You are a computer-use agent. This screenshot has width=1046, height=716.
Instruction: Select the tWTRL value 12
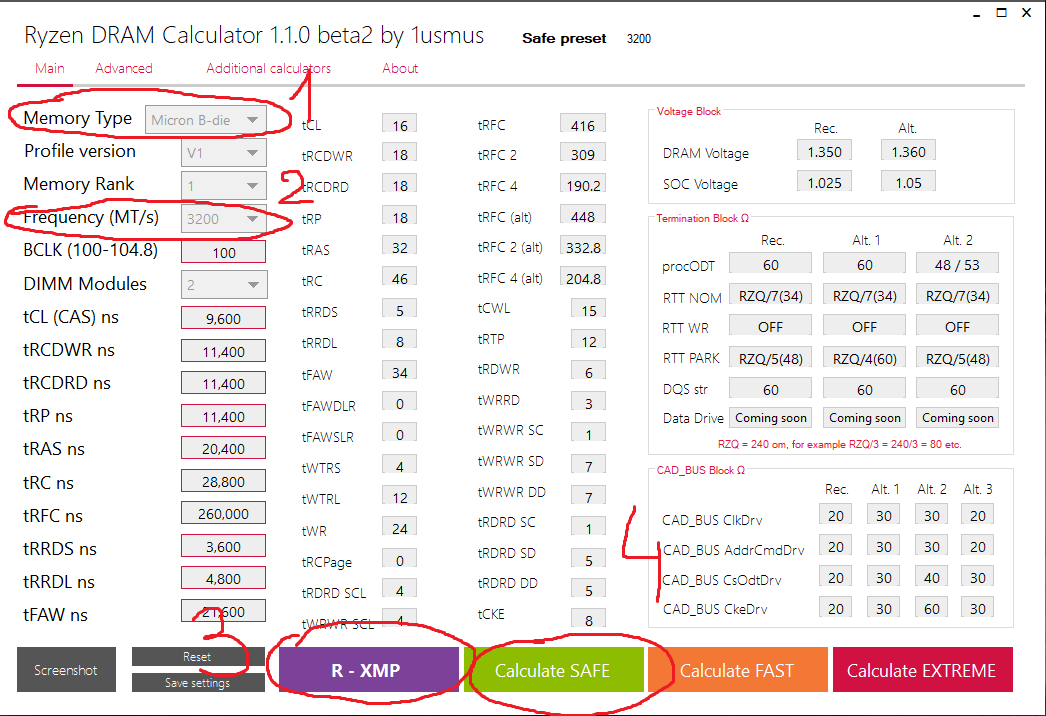tap(400, 497)
